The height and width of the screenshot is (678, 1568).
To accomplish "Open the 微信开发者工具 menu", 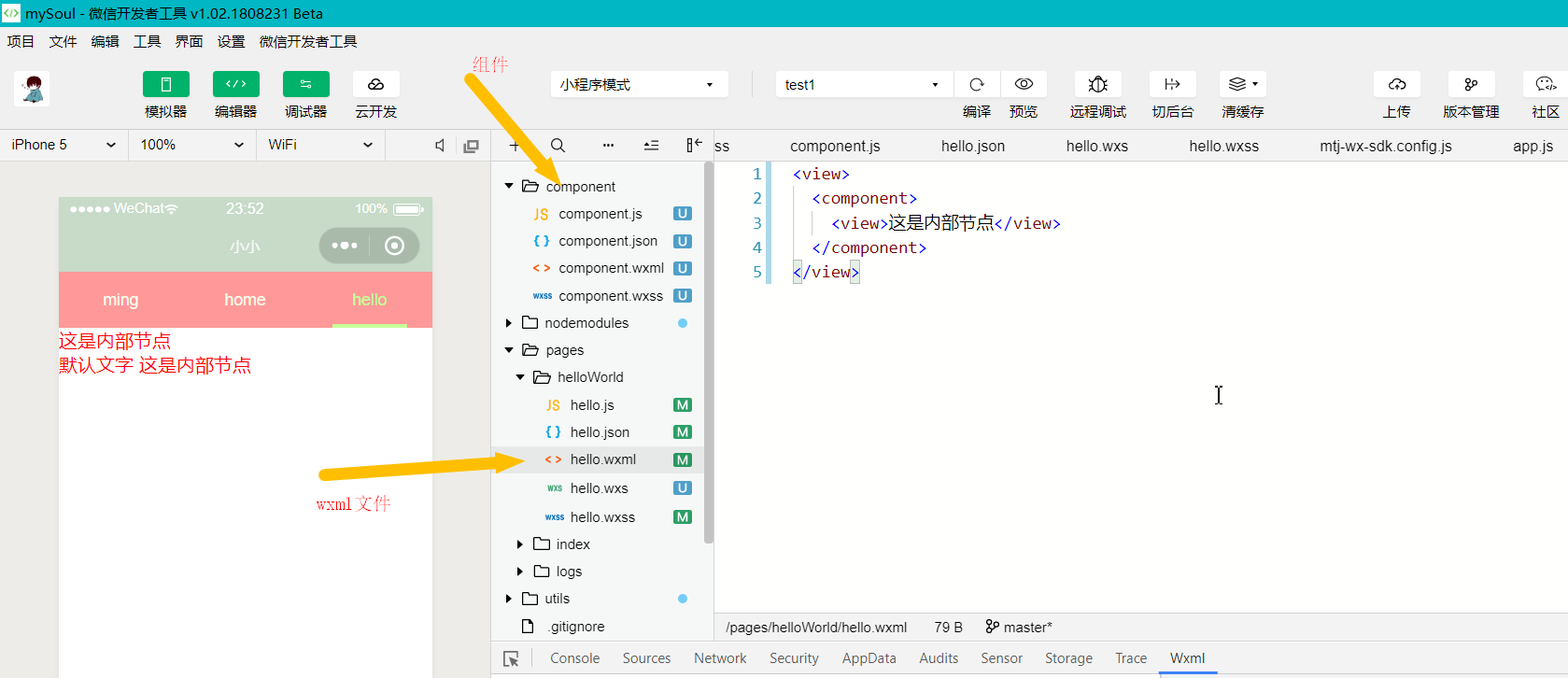I will (308, 41).
